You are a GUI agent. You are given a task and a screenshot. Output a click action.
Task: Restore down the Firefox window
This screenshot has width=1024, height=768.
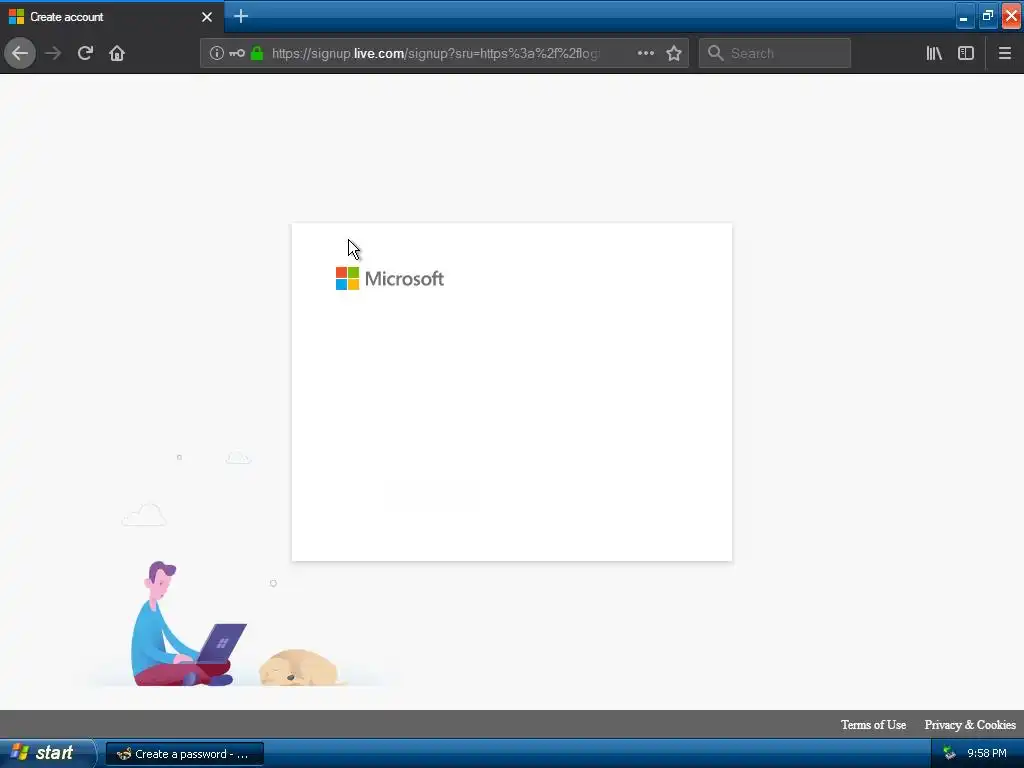coord(987,16)
